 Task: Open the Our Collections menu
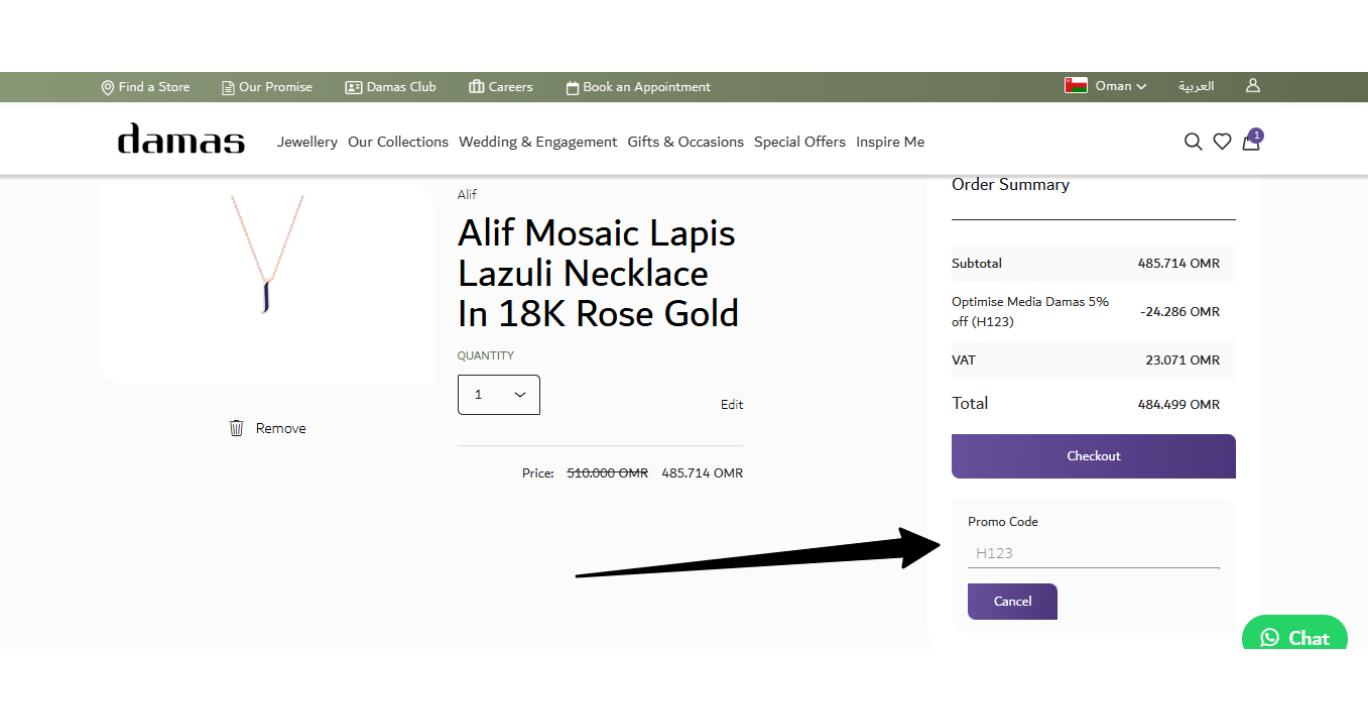(x=398, y=142)
